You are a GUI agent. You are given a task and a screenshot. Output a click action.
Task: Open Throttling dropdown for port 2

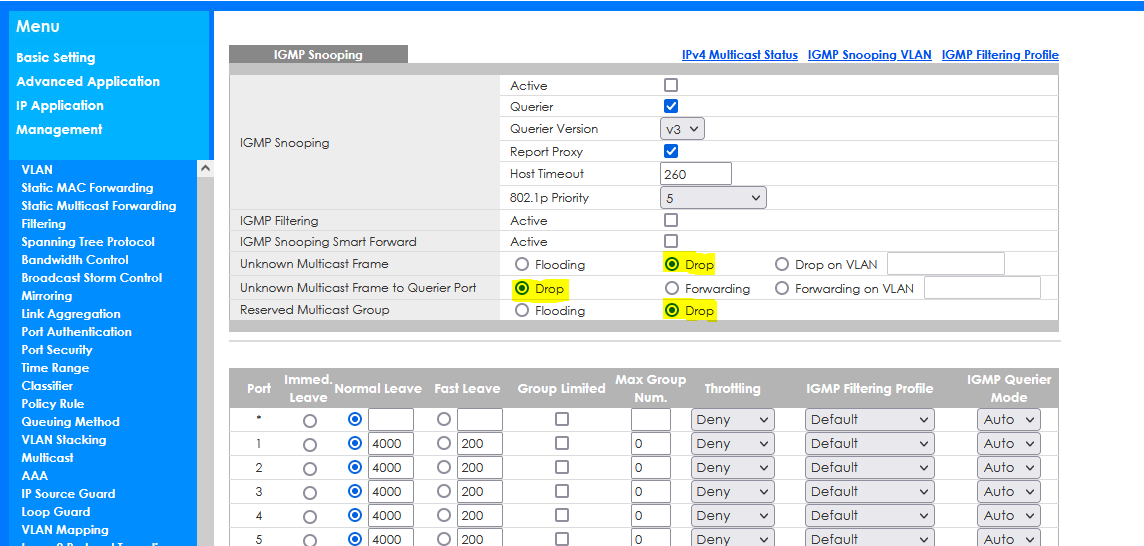[x=732, y=467]
